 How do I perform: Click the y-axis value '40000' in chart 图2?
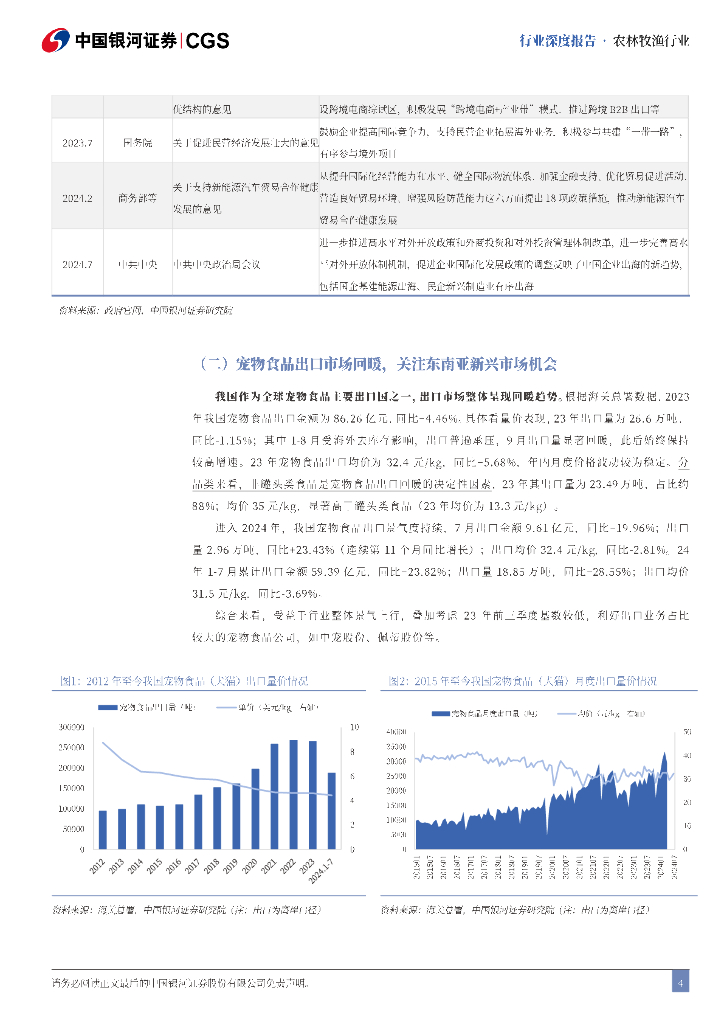click(397, 732)
